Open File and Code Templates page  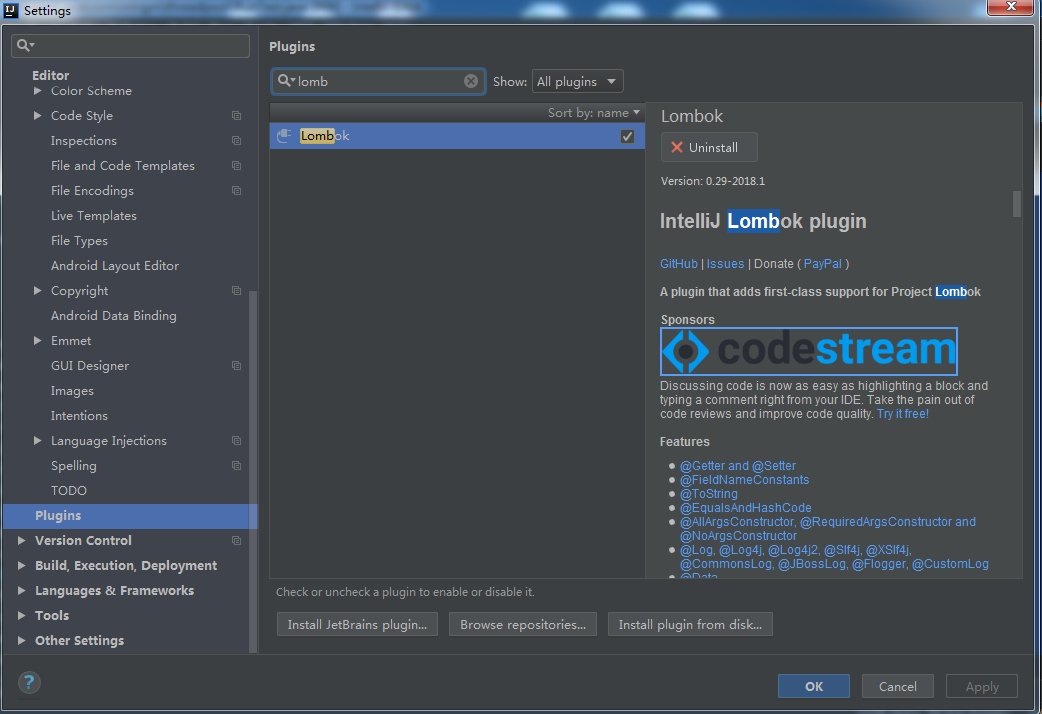pos(123,166)
